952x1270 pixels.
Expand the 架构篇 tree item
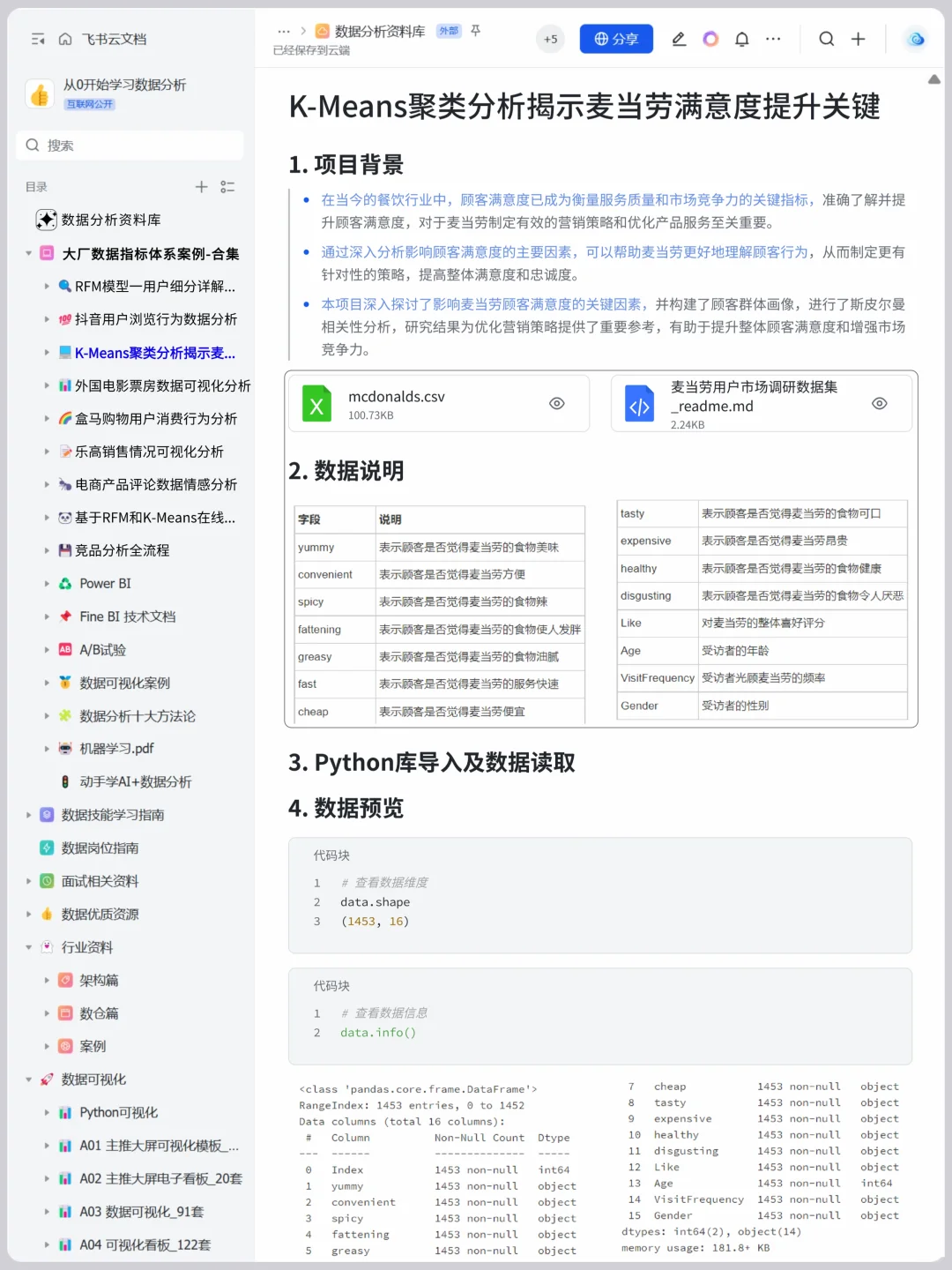(47, 981)
